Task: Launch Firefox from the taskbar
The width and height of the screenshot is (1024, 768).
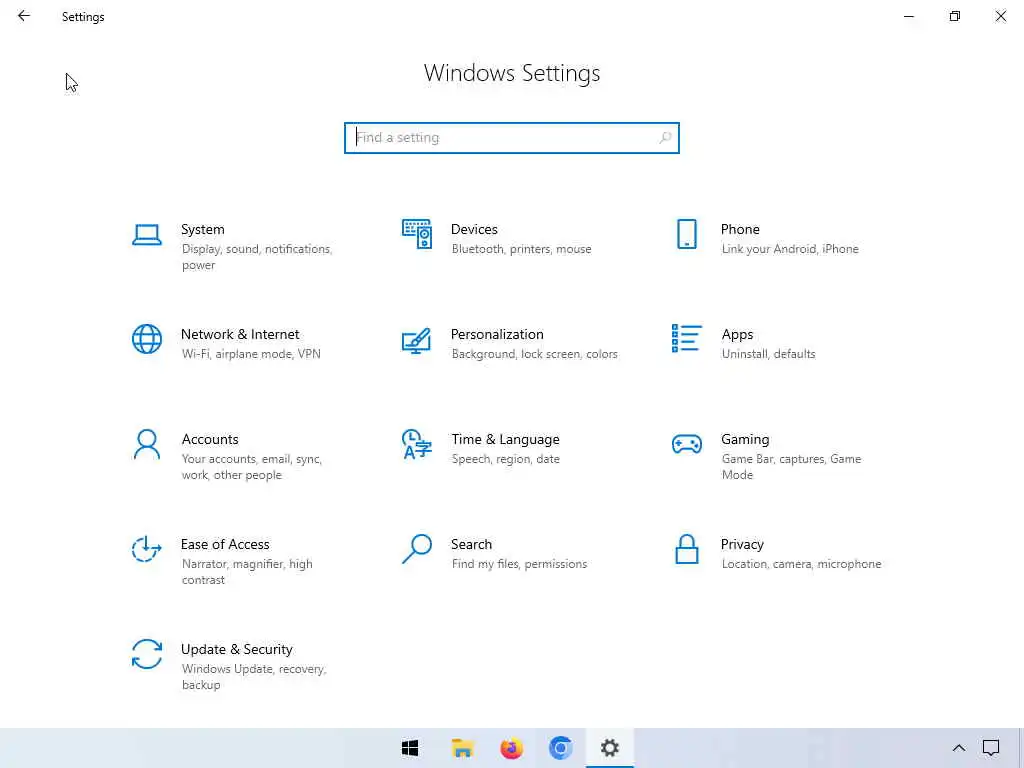Action: tap(511, 748)
